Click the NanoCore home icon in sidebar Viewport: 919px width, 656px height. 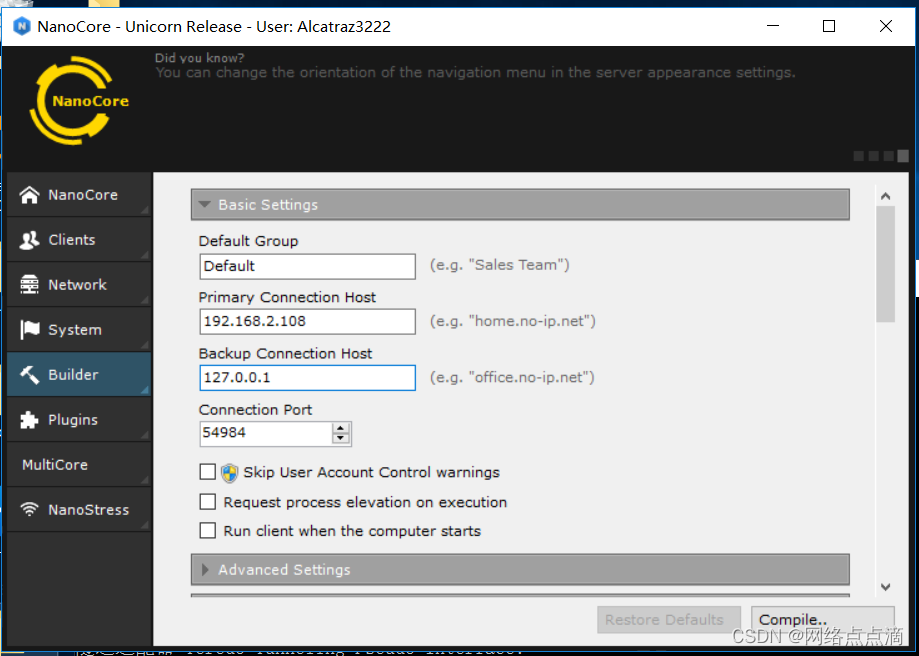pos(29,195)
